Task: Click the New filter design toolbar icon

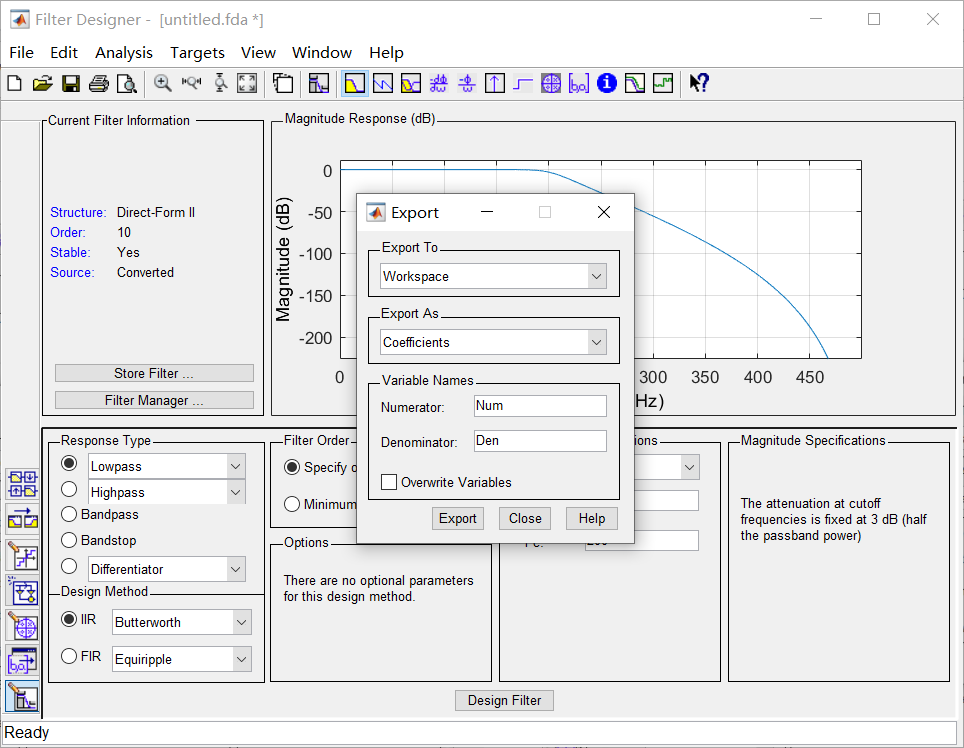Action: 14,83
